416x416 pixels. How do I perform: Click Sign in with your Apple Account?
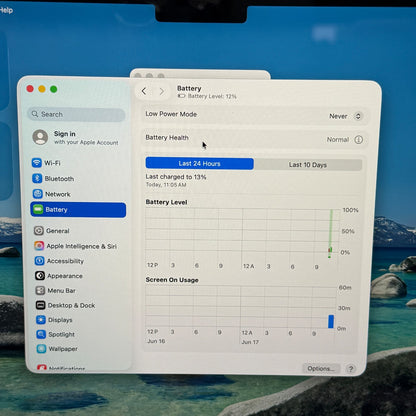pyautogui.click(x=76, y=138)
